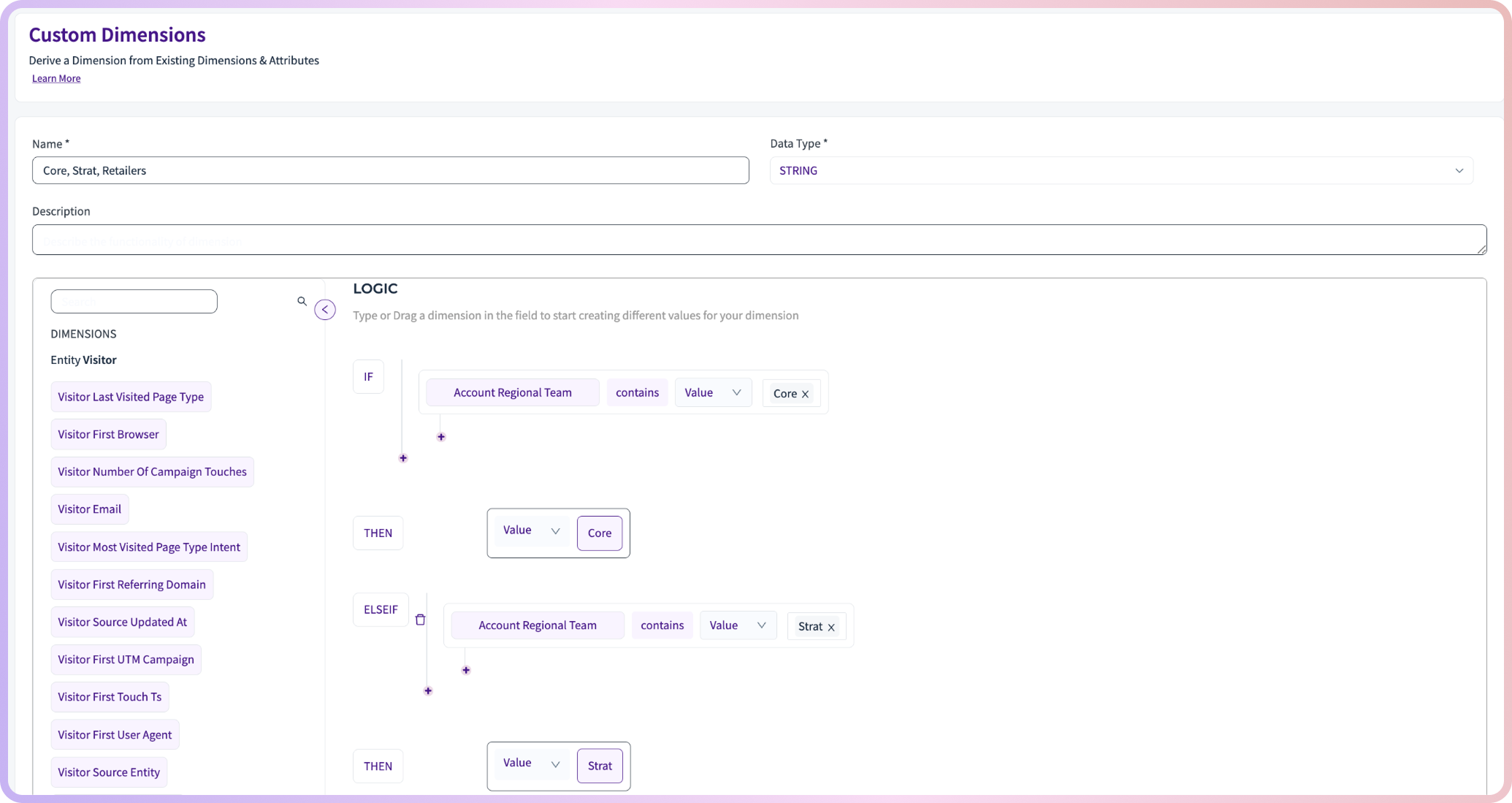
Task: Add new condition group under IF block
Action: click(x=403, y=458)
